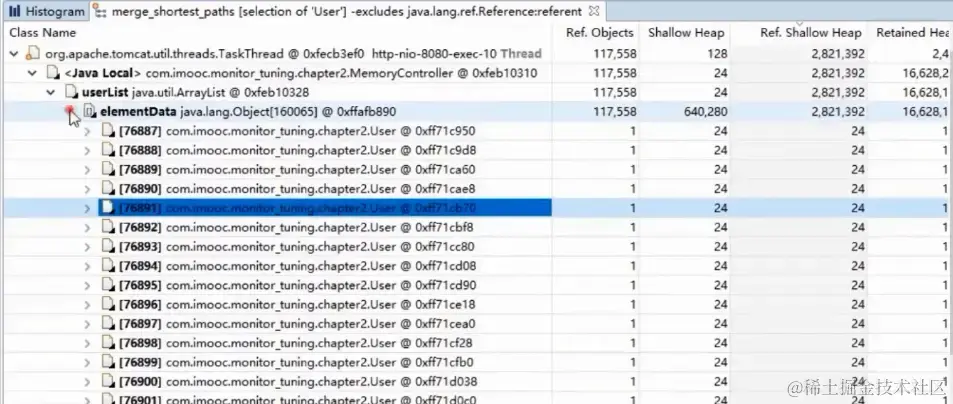The image size is (953, 404).
Task: Select User @ 0xff71cbf8 row
Action: pos(476,227)
